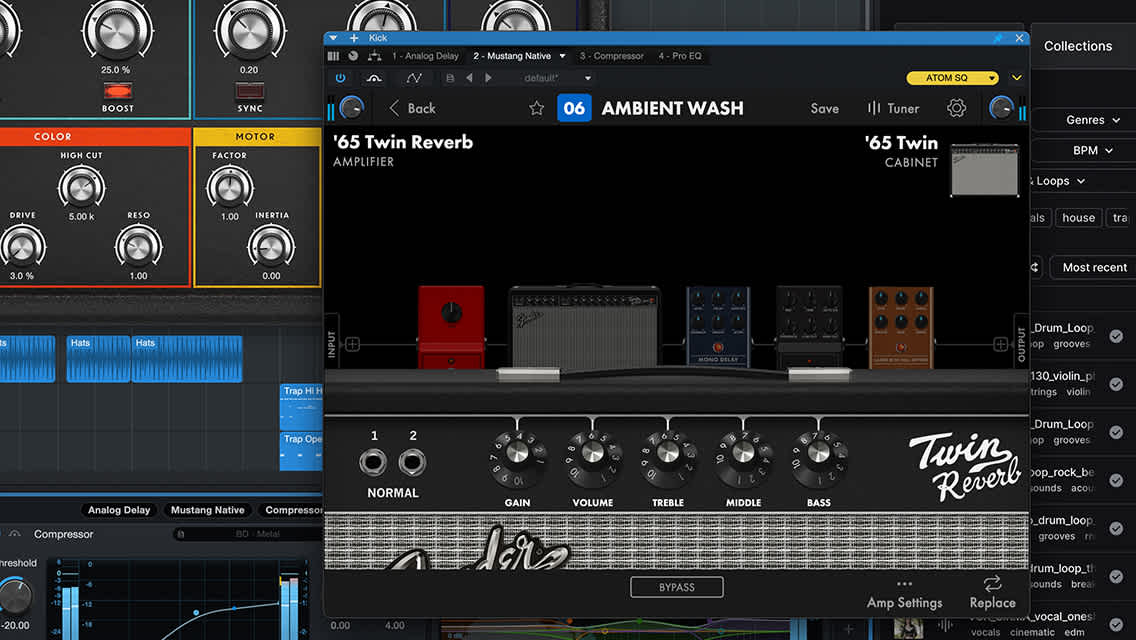Click the Replace amp button

(993, 593)
